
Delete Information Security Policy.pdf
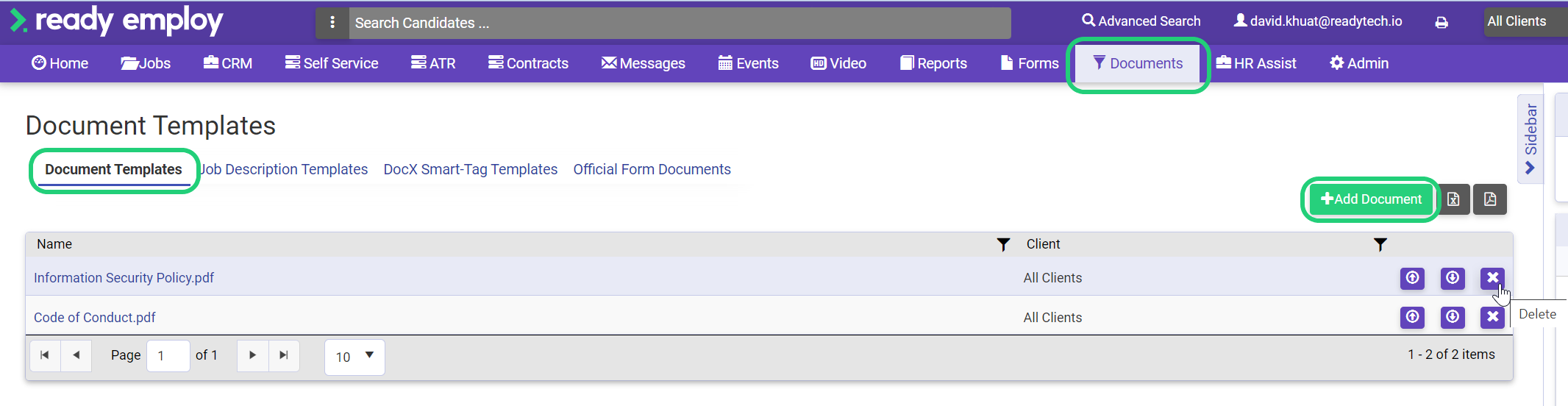pos(1492,278)
